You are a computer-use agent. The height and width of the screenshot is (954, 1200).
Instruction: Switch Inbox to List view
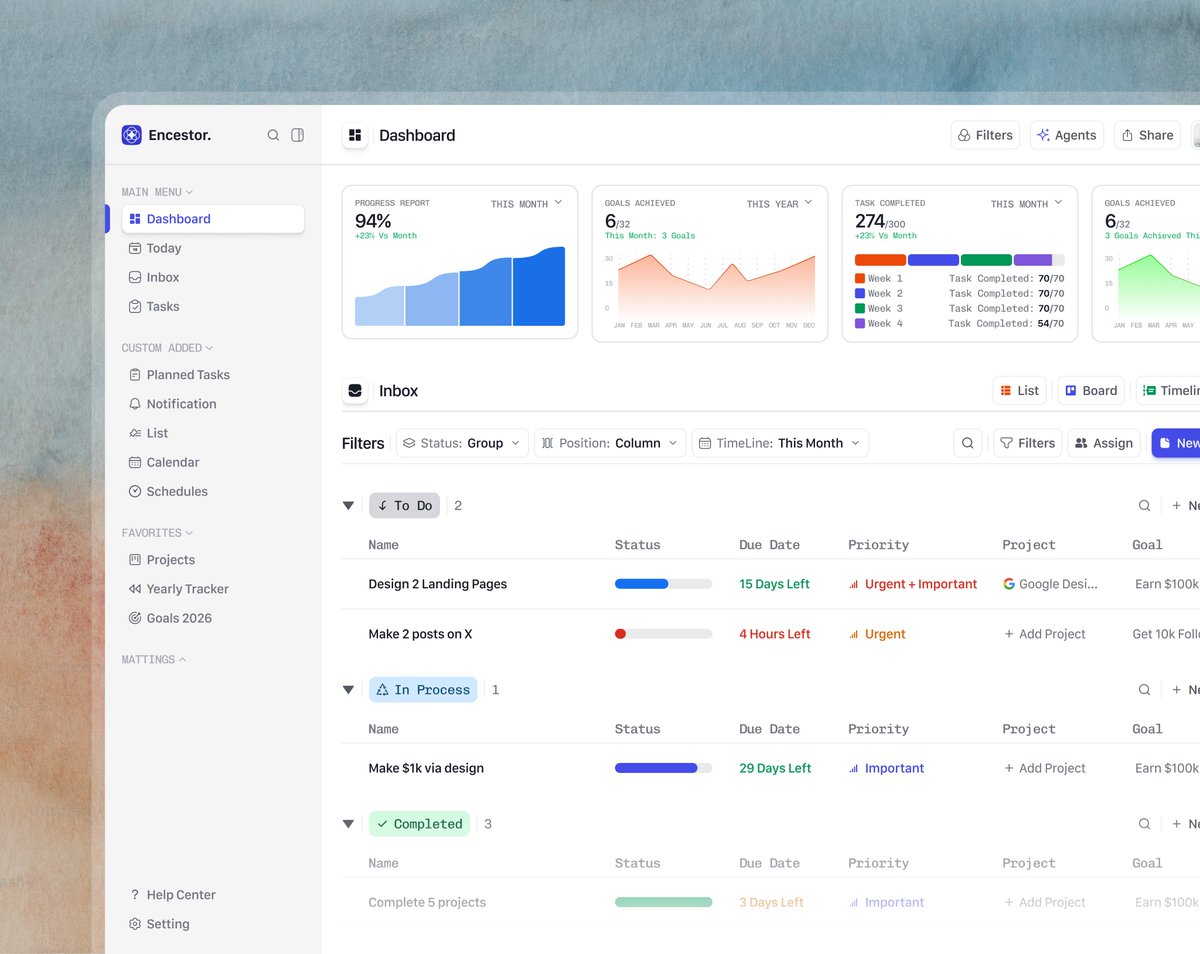pyautogui.click(x=1019, y=391)
